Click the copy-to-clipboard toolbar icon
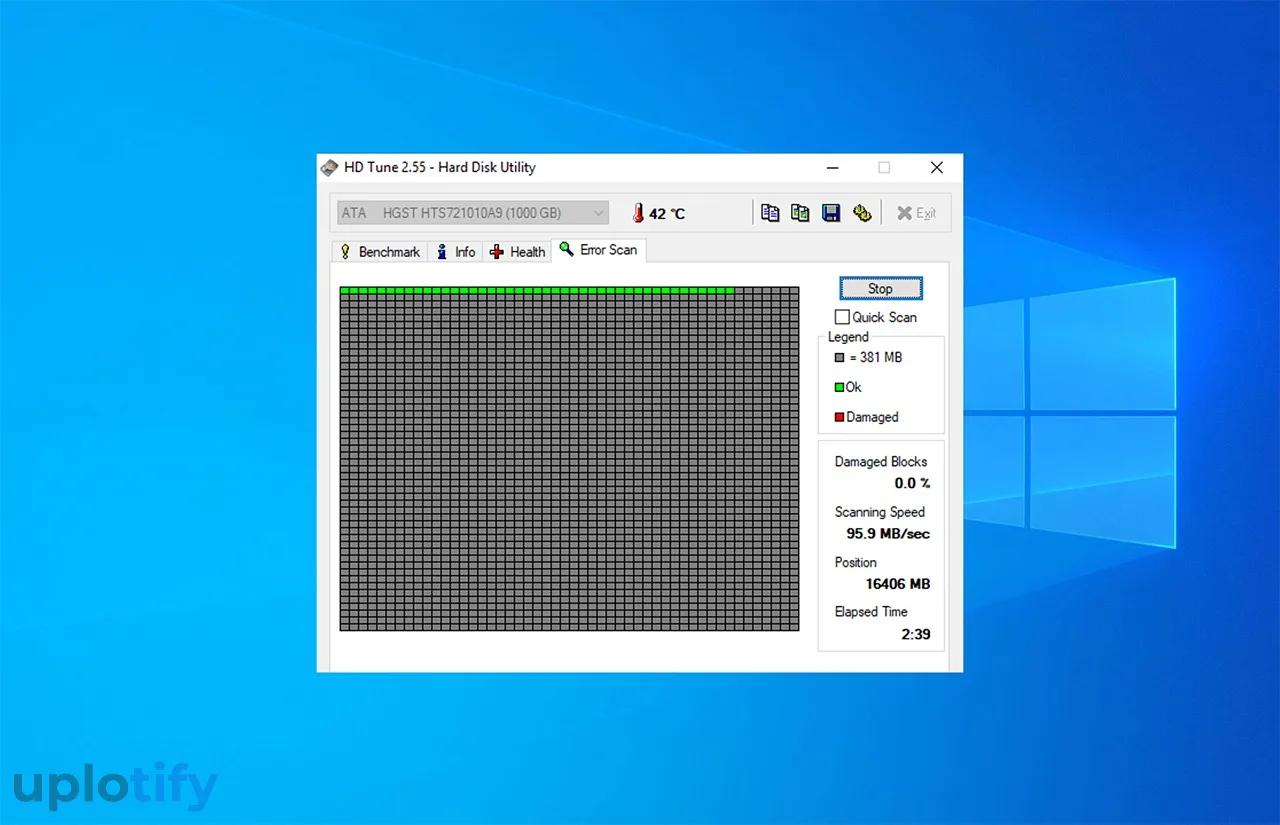The image size is (1280, 825). point(770,213)
